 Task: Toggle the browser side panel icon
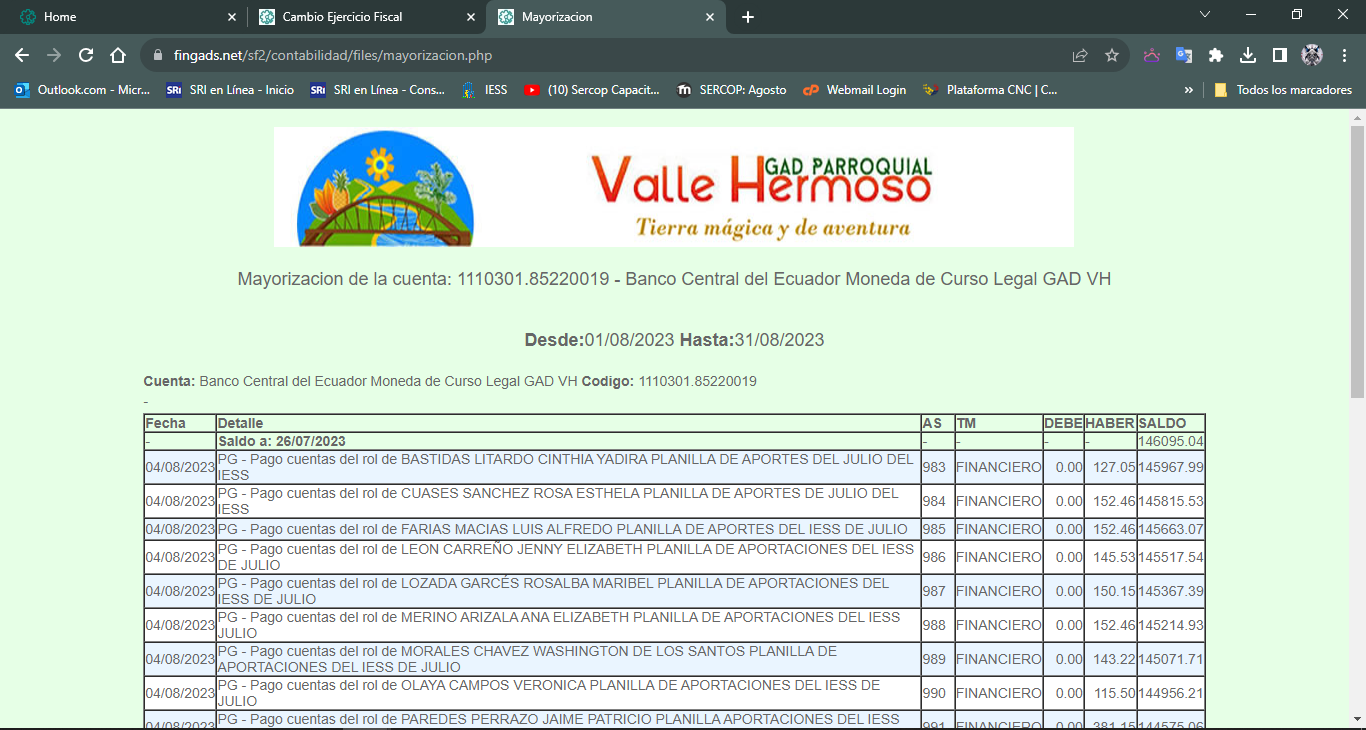[1280, 56]
